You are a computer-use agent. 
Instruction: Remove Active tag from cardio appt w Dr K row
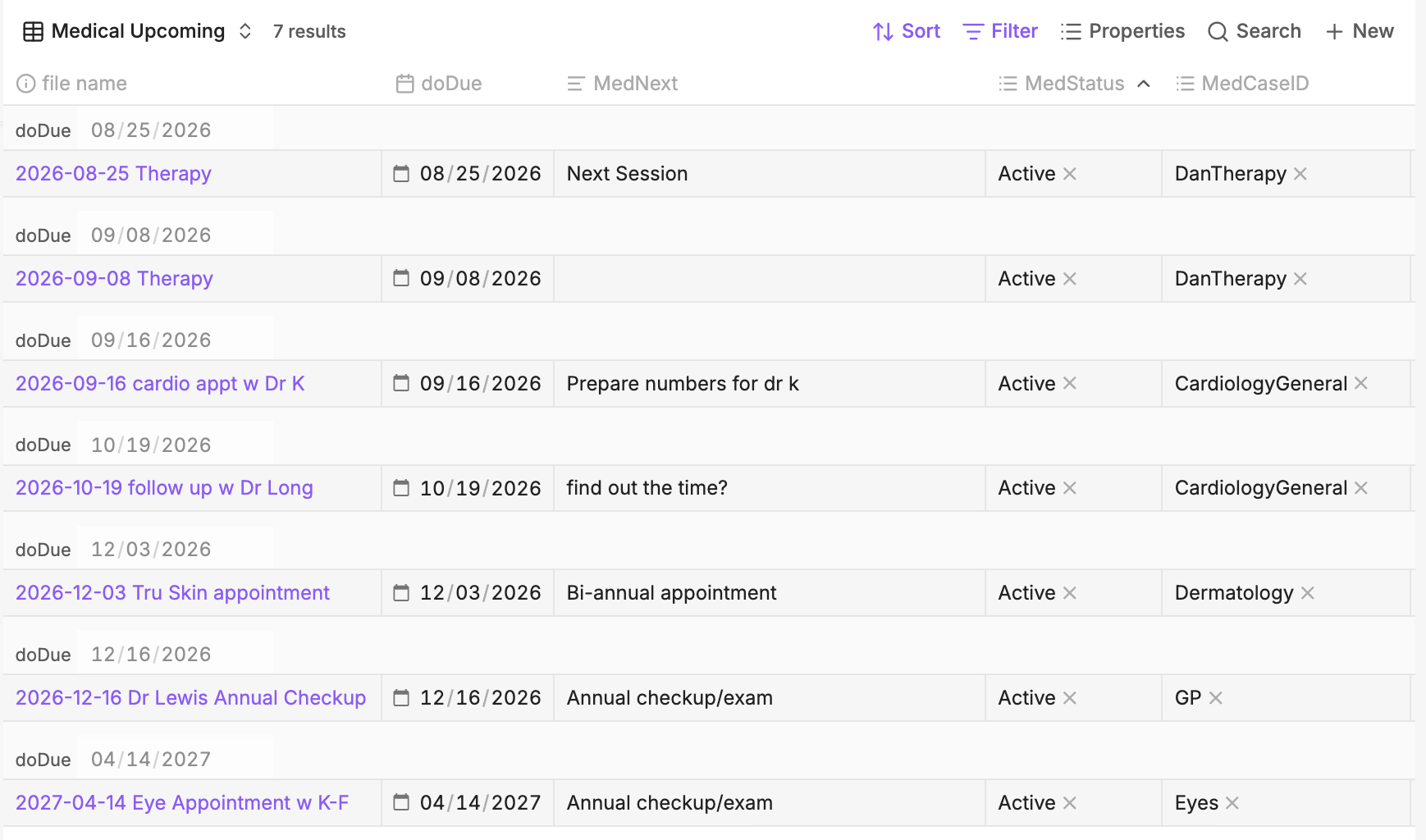[1070, 383]
